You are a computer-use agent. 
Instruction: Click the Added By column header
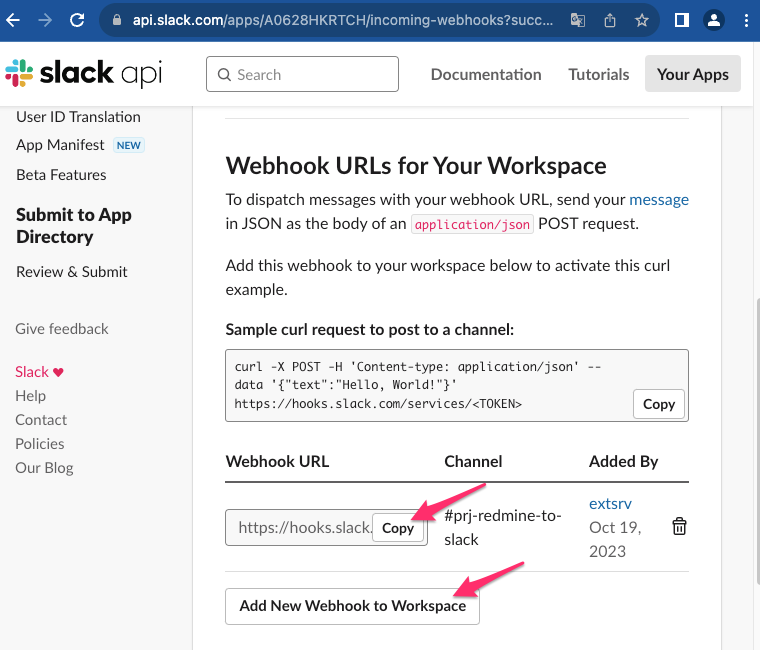pos(623,461)
